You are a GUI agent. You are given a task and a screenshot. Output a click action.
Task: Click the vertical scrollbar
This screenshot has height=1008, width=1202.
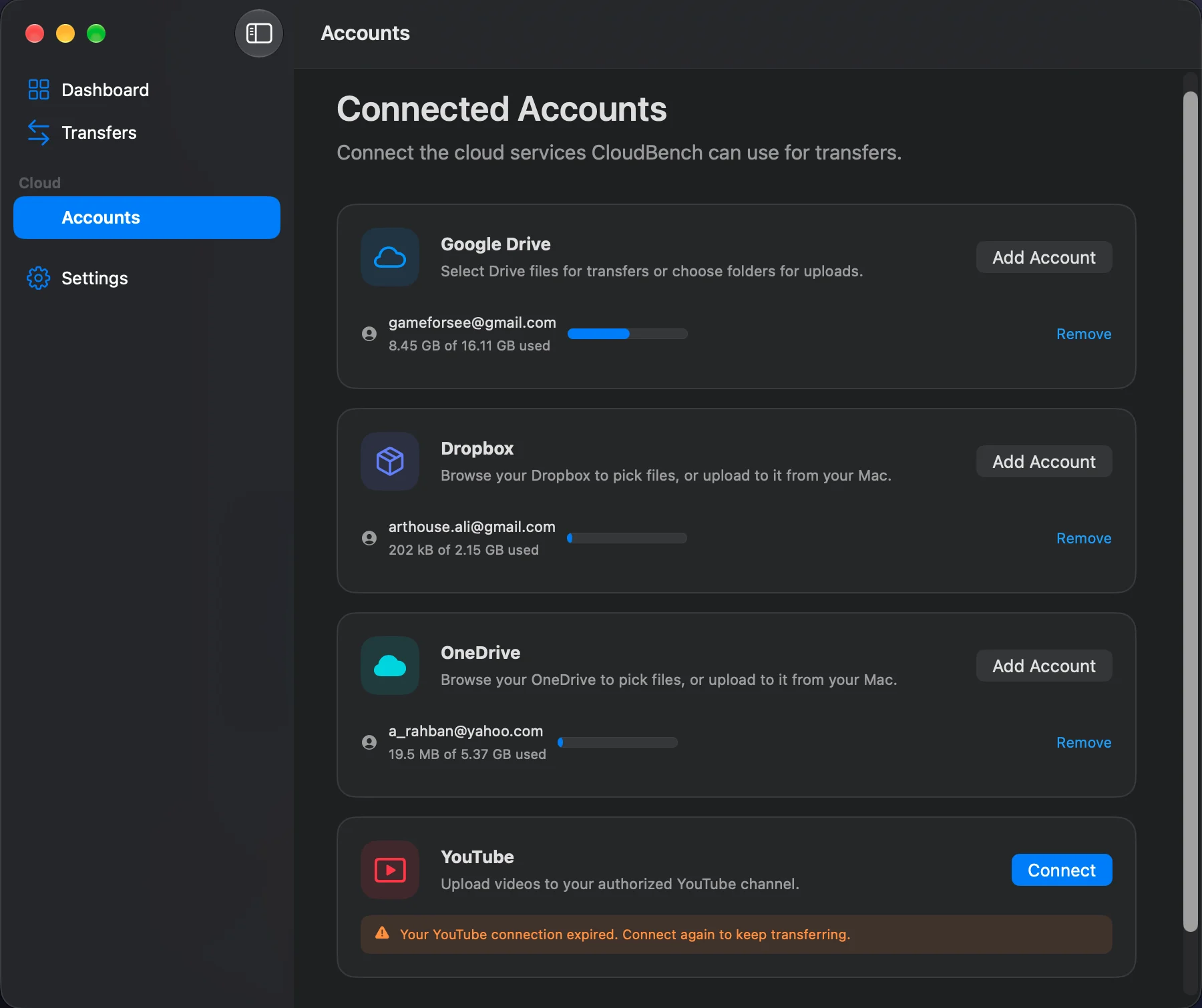point(1191,511)
